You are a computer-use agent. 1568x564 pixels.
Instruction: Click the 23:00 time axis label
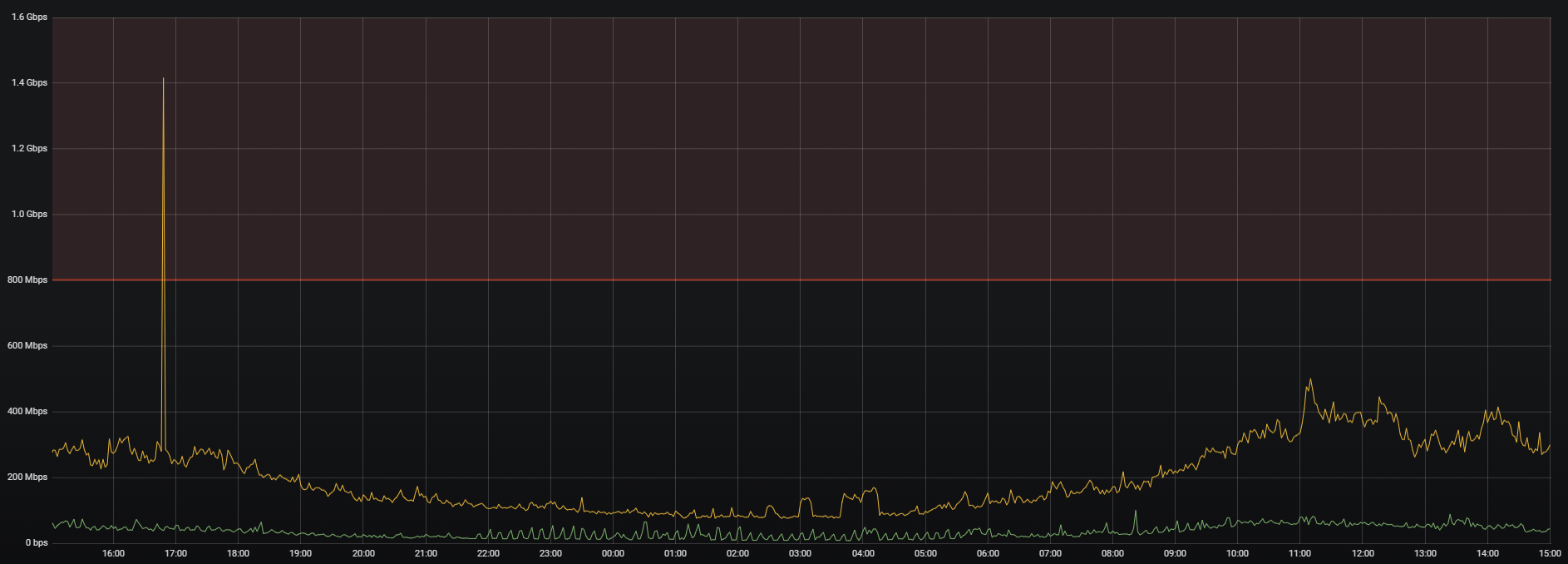point(550,554)
